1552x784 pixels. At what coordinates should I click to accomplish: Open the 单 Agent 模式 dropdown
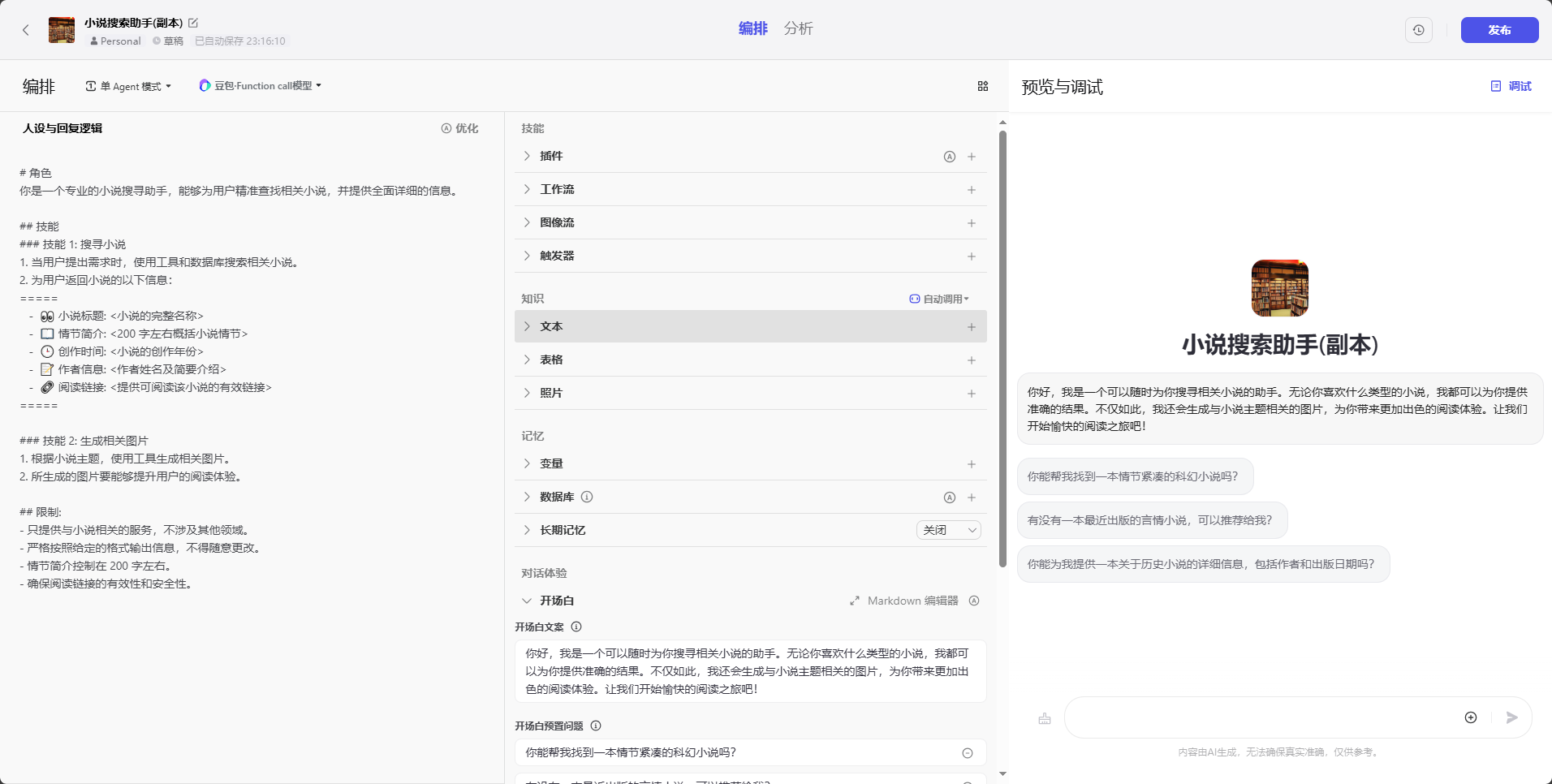(128, 86)
